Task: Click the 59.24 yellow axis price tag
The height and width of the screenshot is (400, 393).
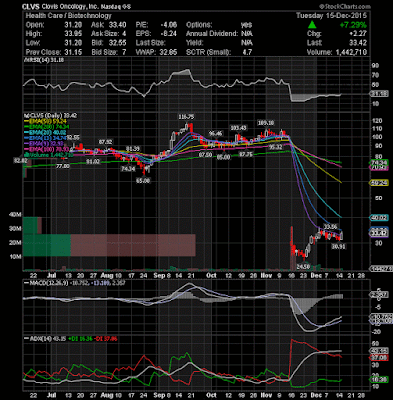Action: [x=379, y=183]
